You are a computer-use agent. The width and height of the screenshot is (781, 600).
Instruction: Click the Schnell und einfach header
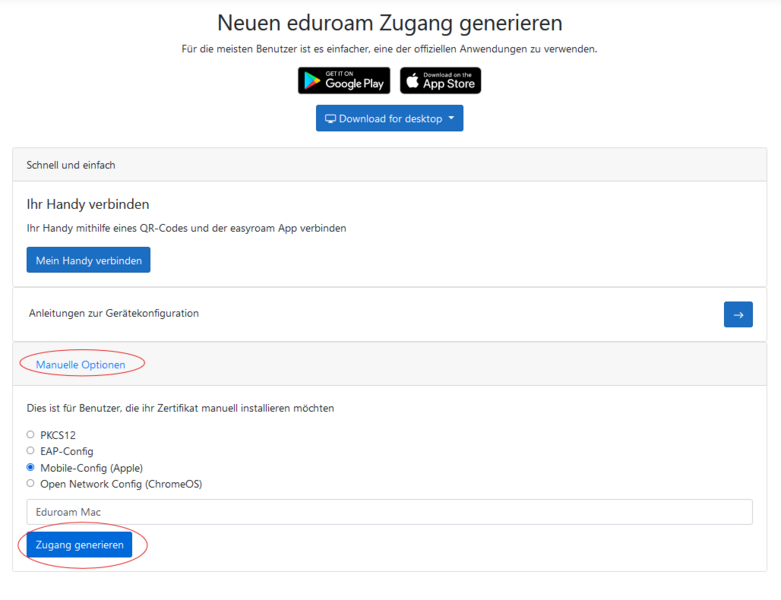71,165
